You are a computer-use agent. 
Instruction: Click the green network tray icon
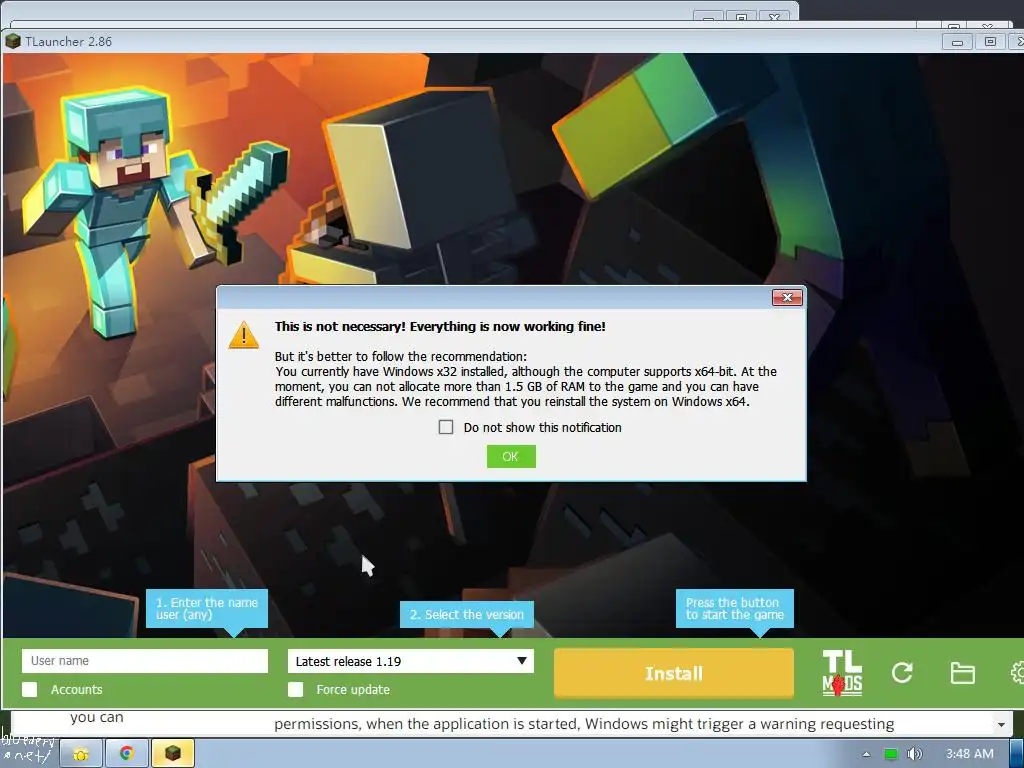(891, 754)
